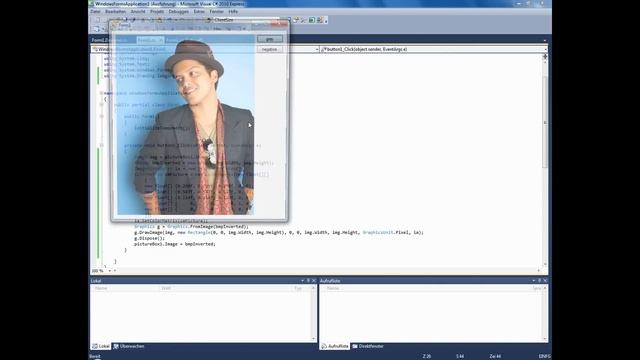Screen dimensions: 640x360
Task: Open the document tab list dropdown arrow
Action: 544,40
